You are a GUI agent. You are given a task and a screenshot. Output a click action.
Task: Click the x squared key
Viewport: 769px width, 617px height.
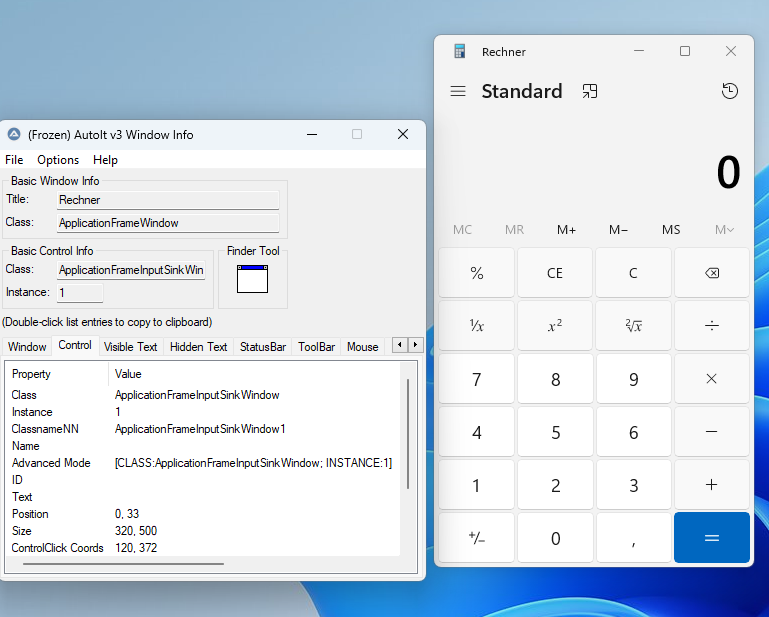click(x=555, y=326)
